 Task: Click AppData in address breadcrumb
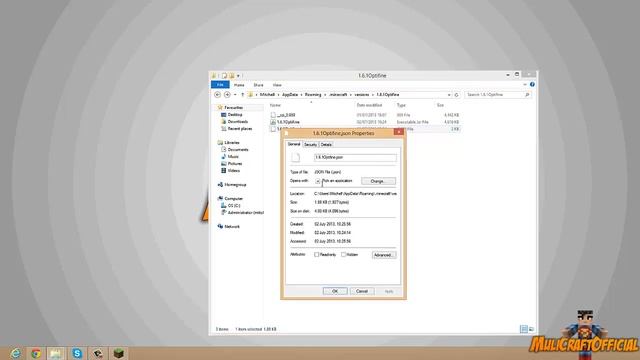coord(290,95)
